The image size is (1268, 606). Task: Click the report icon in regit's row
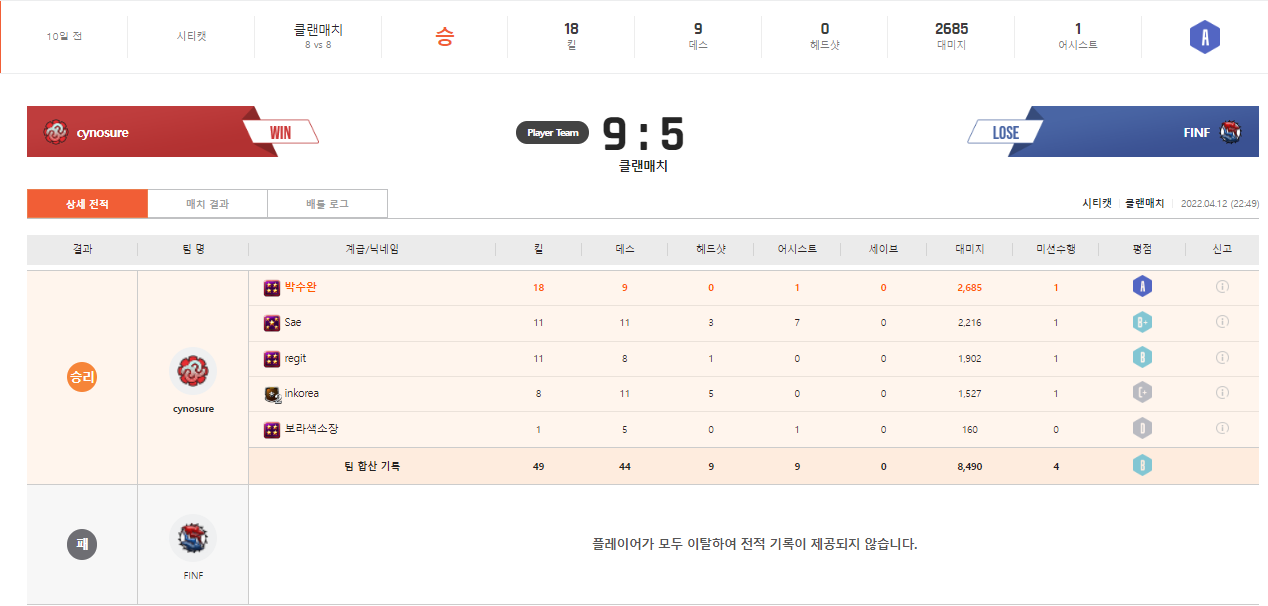[x=1222, y=358]
